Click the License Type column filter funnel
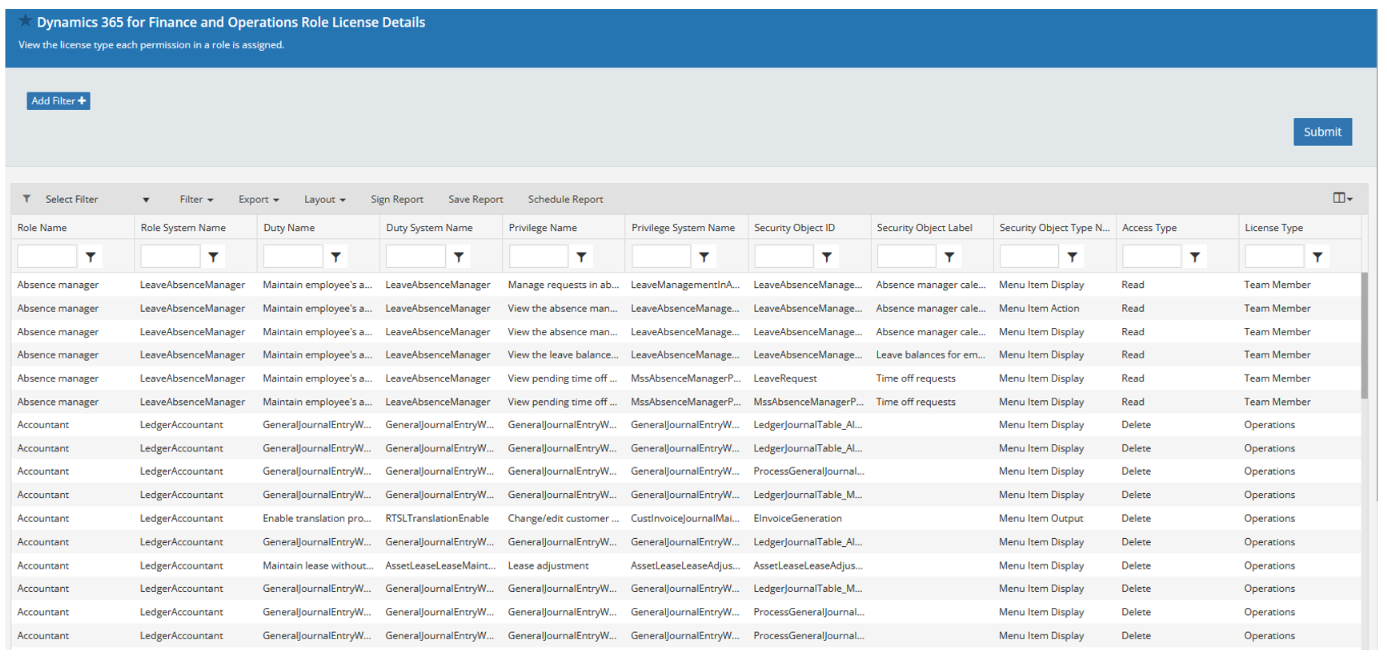 tap(1318, 257)
